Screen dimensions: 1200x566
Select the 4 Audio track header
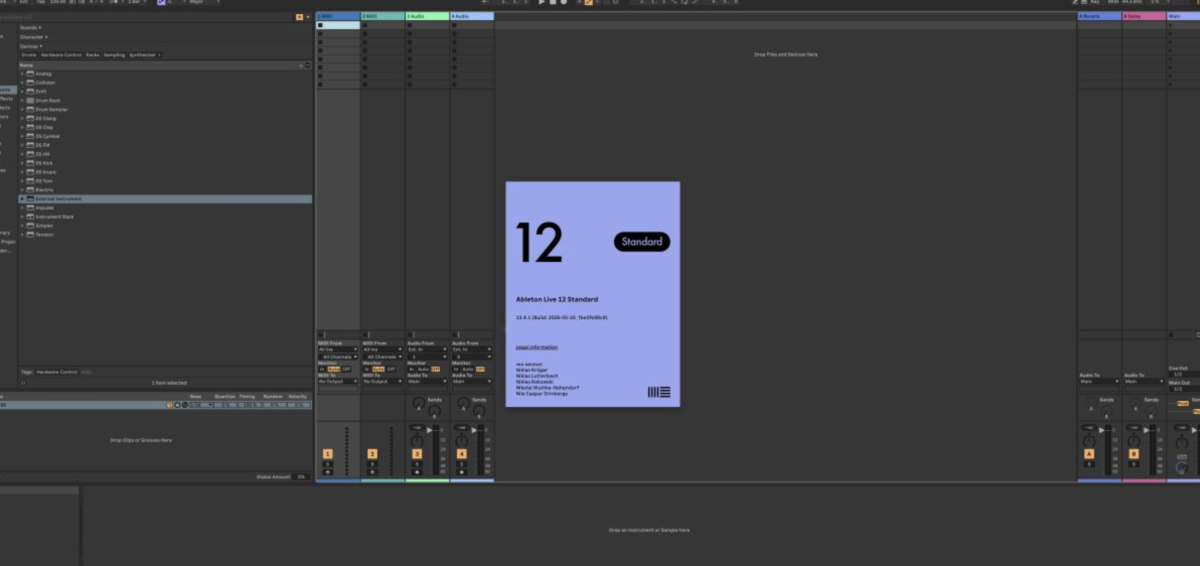click(472, 17)
